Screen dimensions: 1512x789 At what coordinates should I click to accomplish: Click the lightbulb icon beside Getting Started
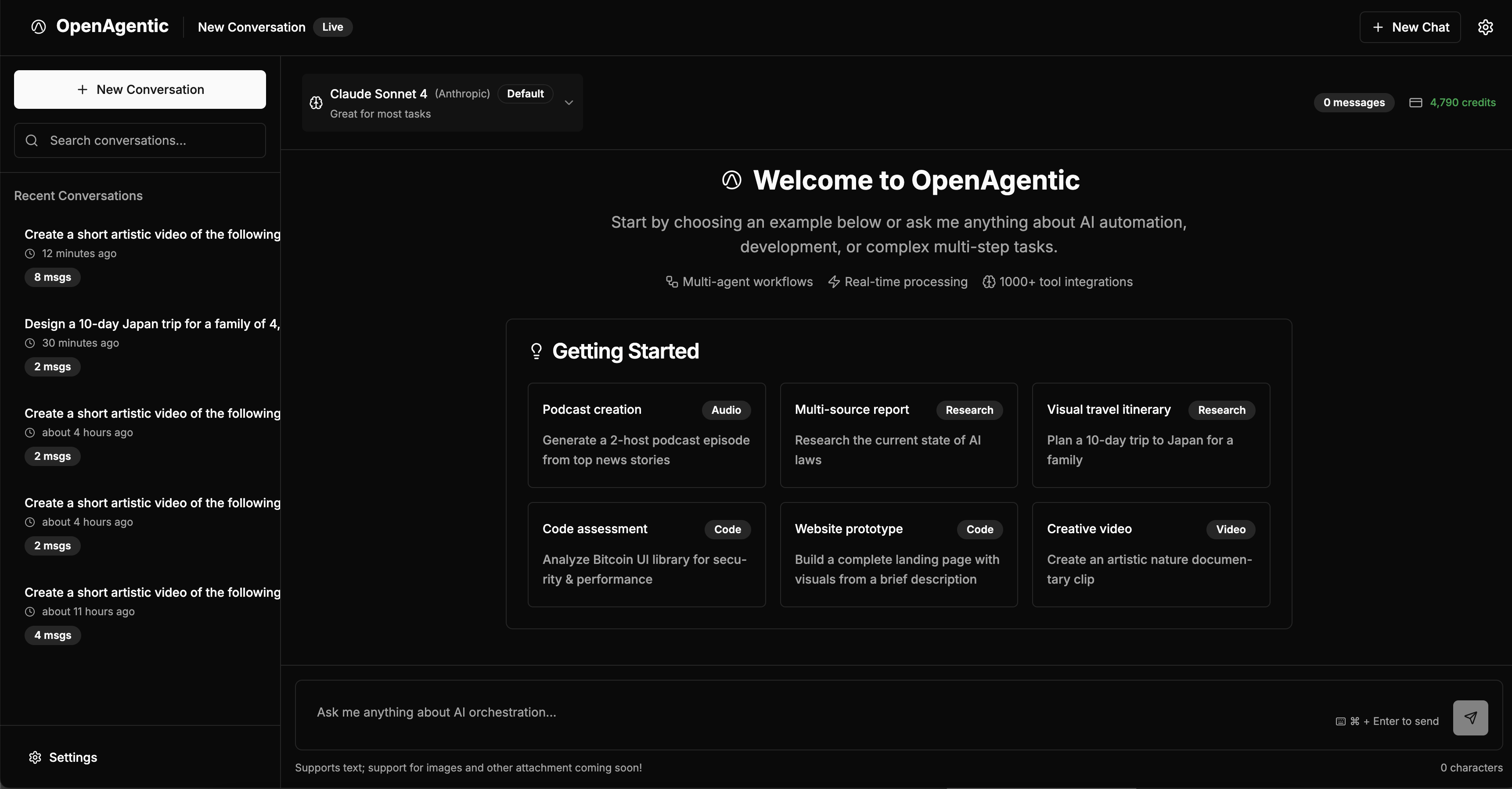536,351
